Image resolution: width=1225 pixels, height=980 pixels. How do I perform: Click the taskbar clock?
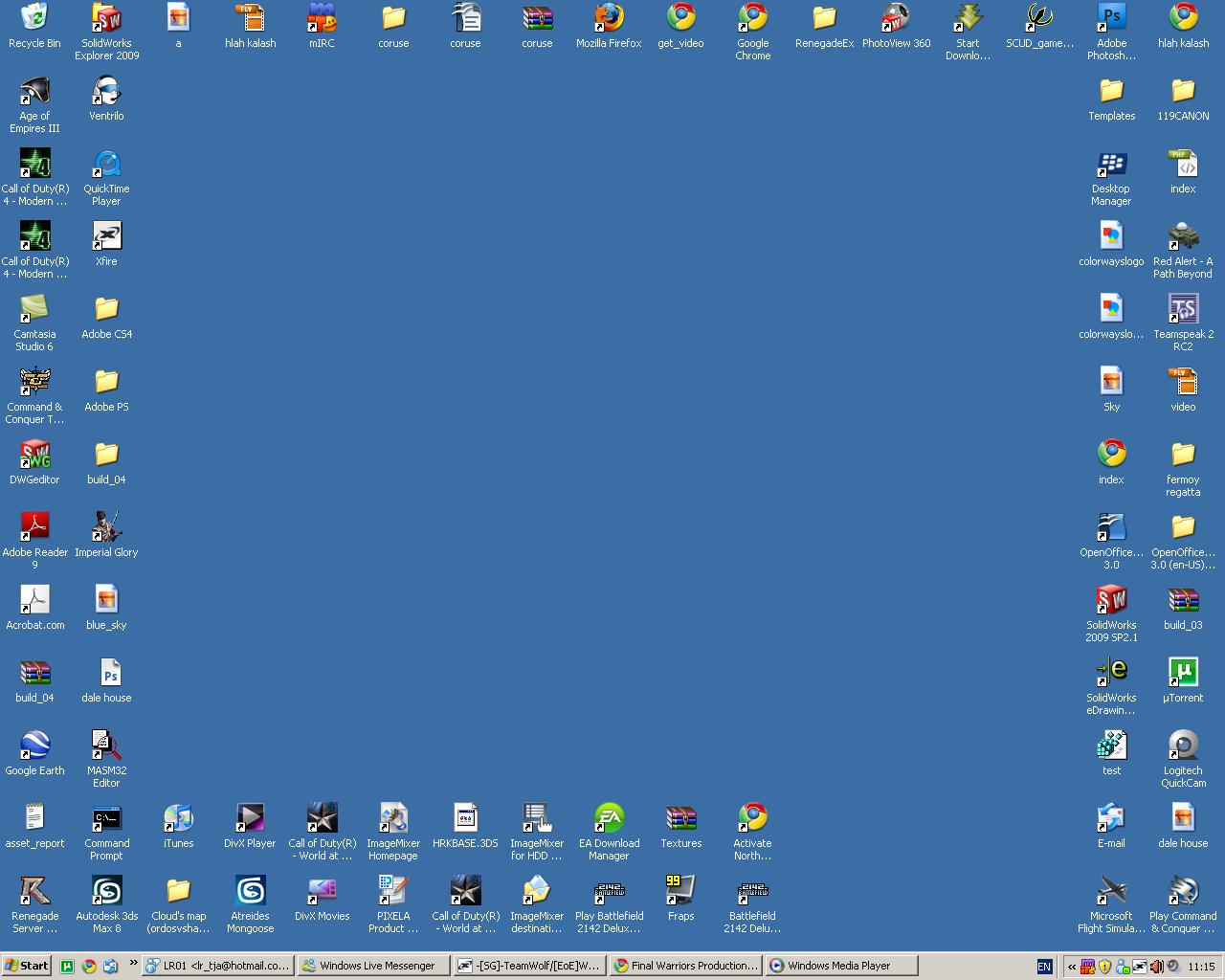[x=1200, y=967]
